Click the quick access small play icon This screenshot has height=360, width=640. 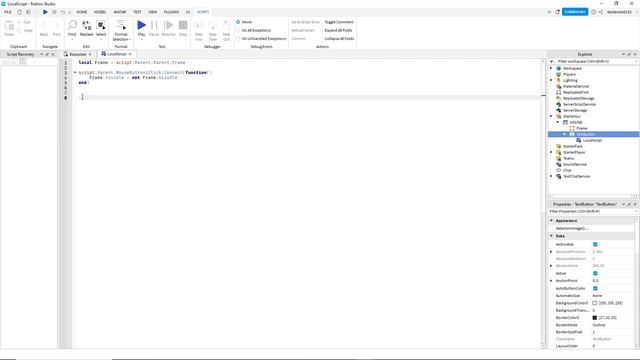pos(45,12)
